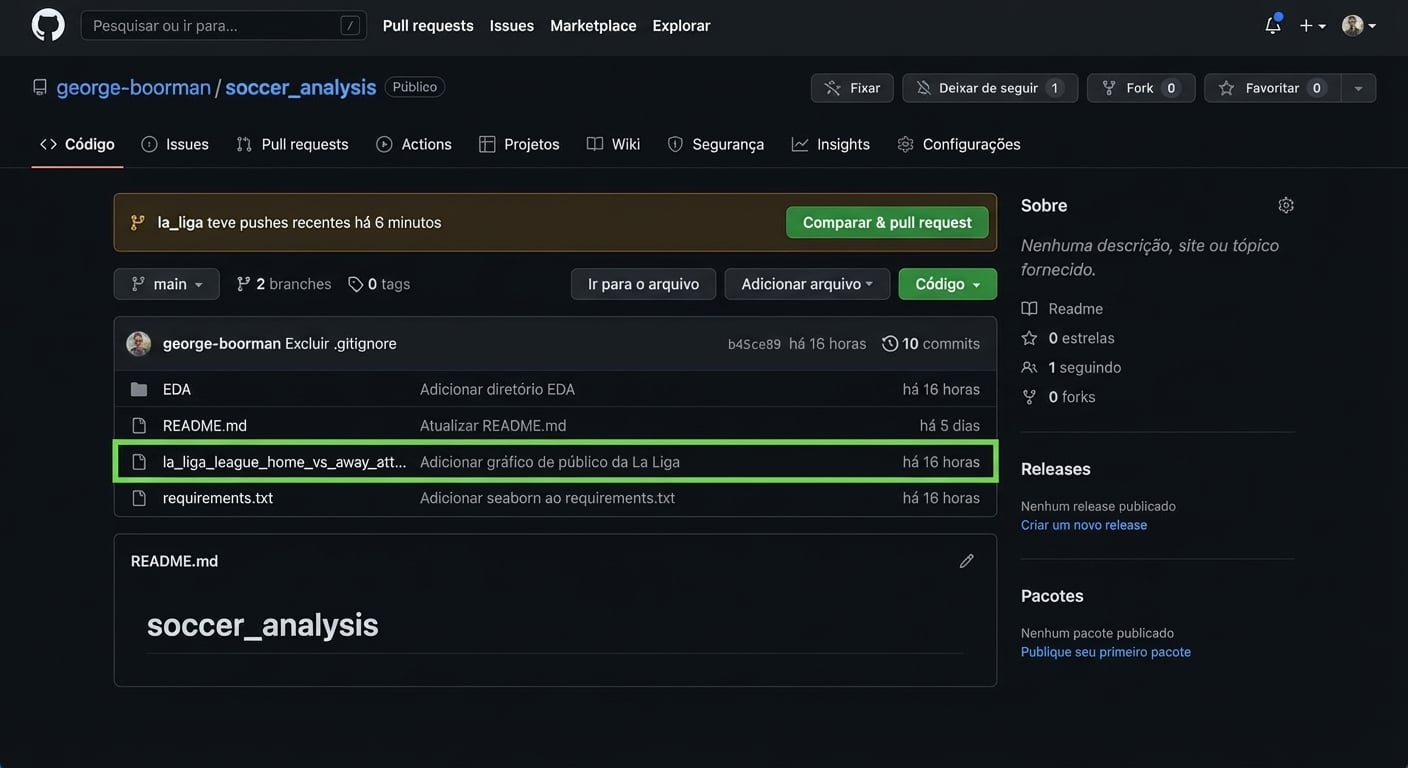
Task: Click the tags icon
Action: click(x=355, y=284)
